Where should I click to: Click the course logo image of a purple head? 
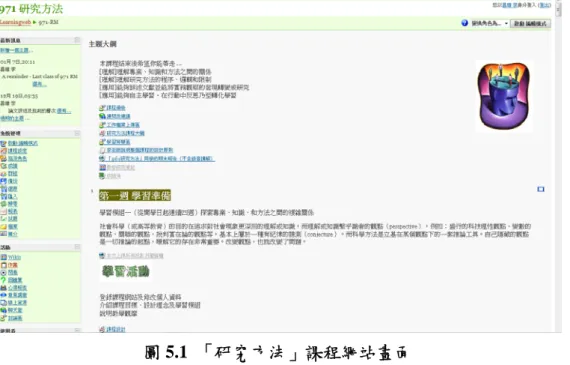504,96
